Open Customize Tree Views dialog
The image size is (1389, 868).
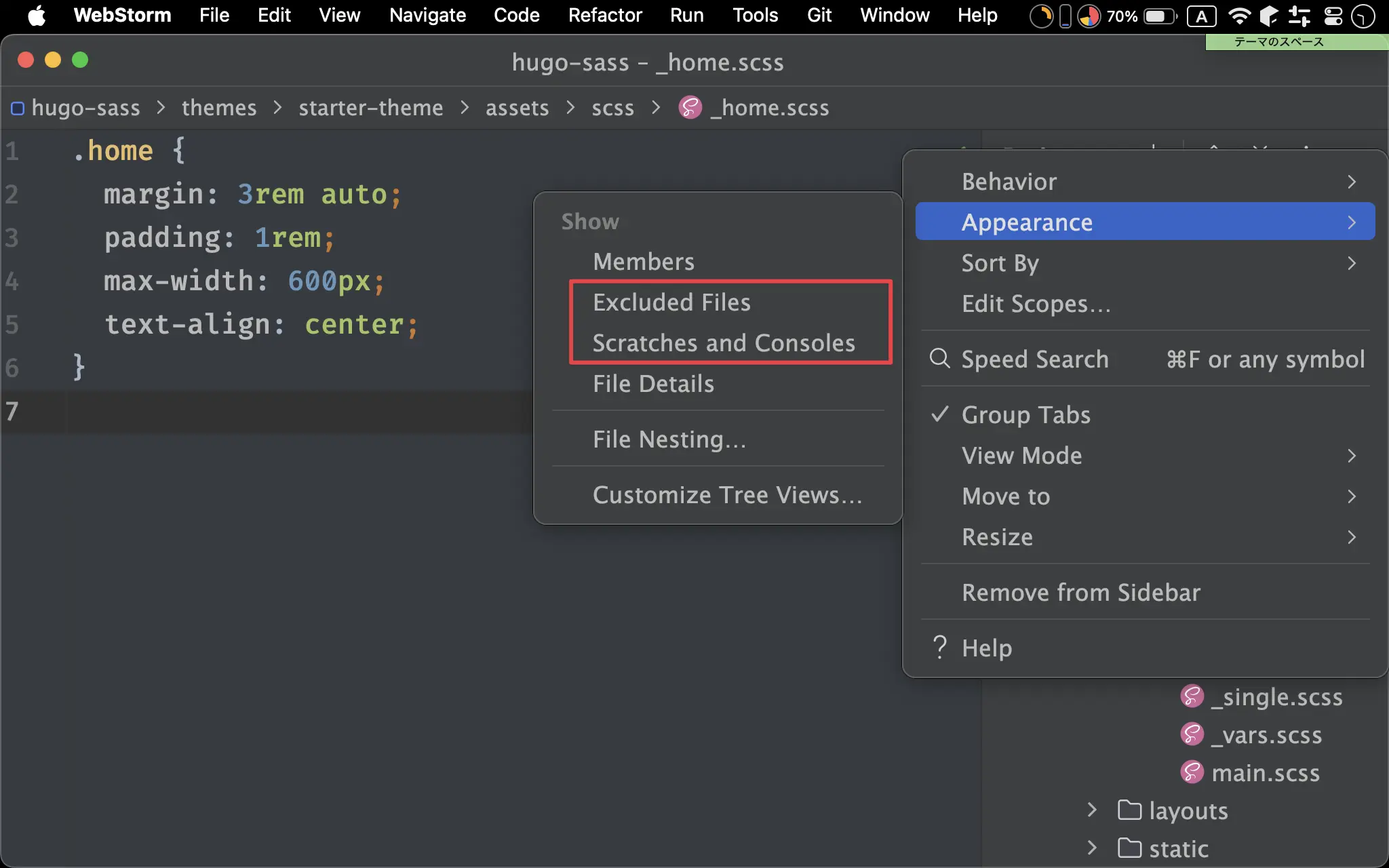[727, 495]
